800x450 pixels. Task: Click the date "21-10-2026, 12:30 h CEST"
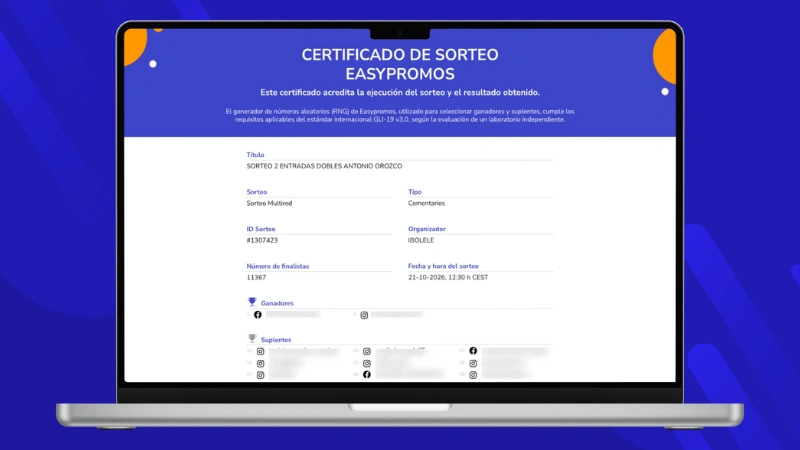coord(448,278)
